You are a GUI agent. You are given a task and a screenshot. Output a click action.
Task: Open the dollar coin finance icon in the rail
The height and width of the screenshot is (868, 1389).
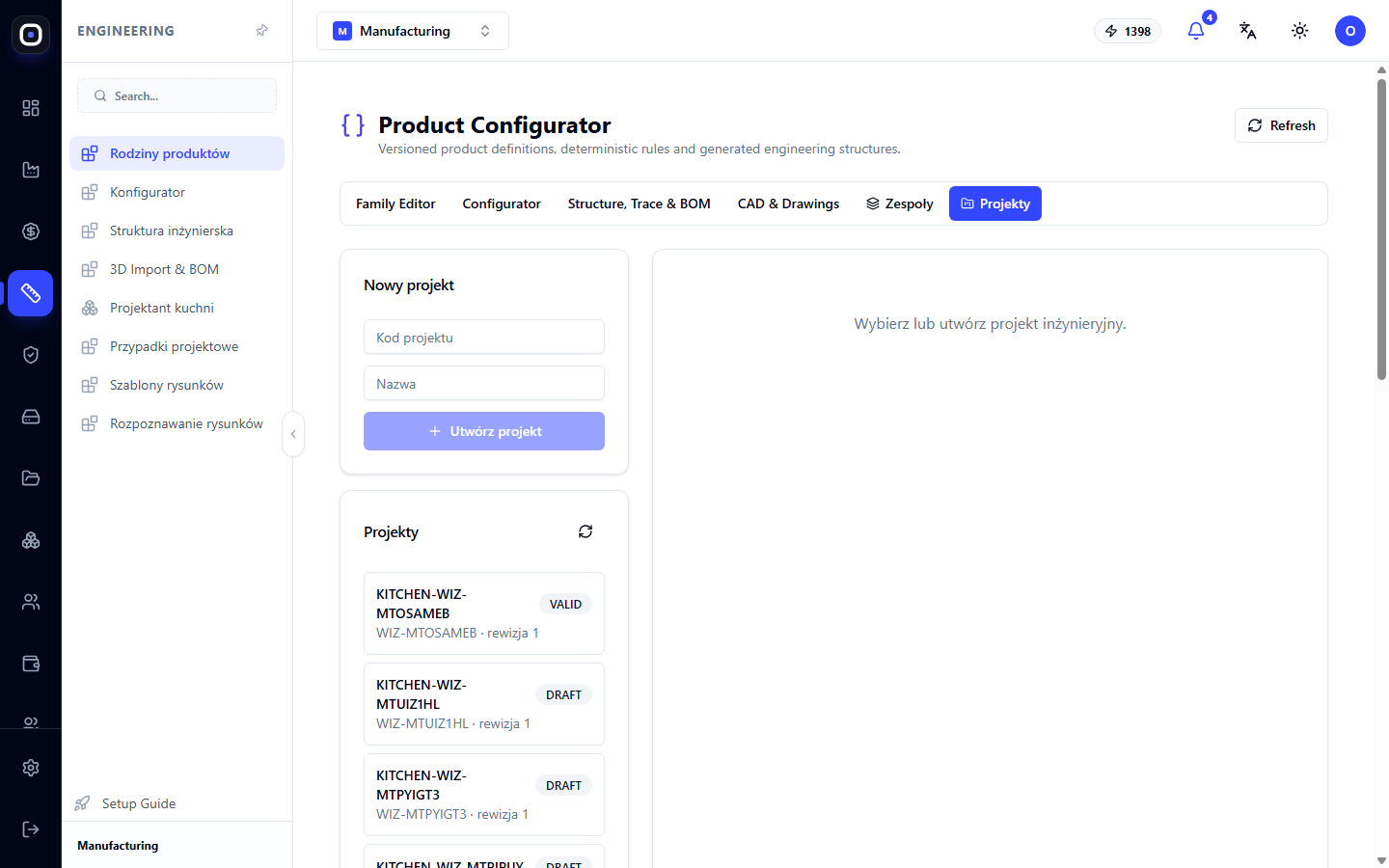31,231
